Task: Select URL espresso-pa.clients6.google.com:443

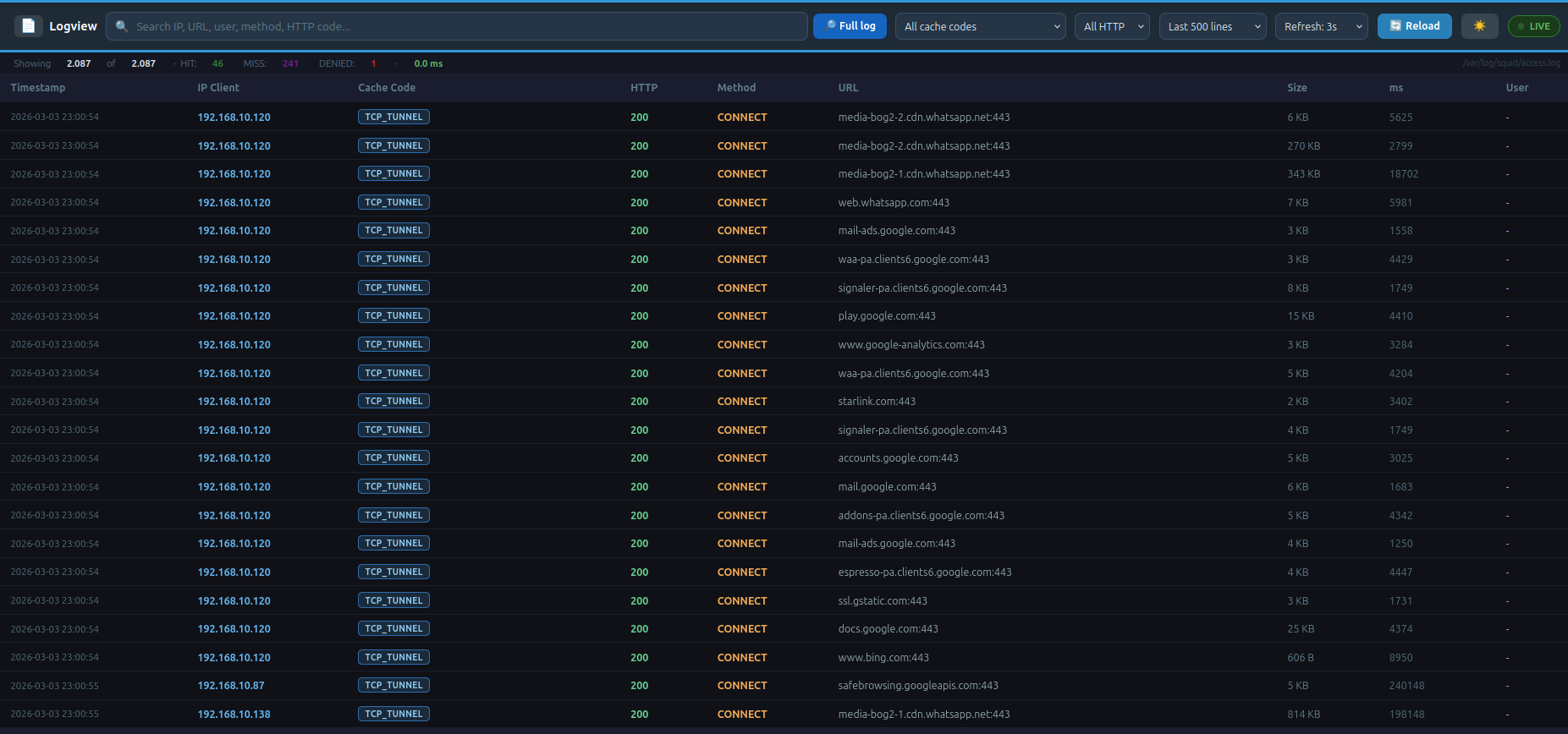Action: tap(925, 572)
